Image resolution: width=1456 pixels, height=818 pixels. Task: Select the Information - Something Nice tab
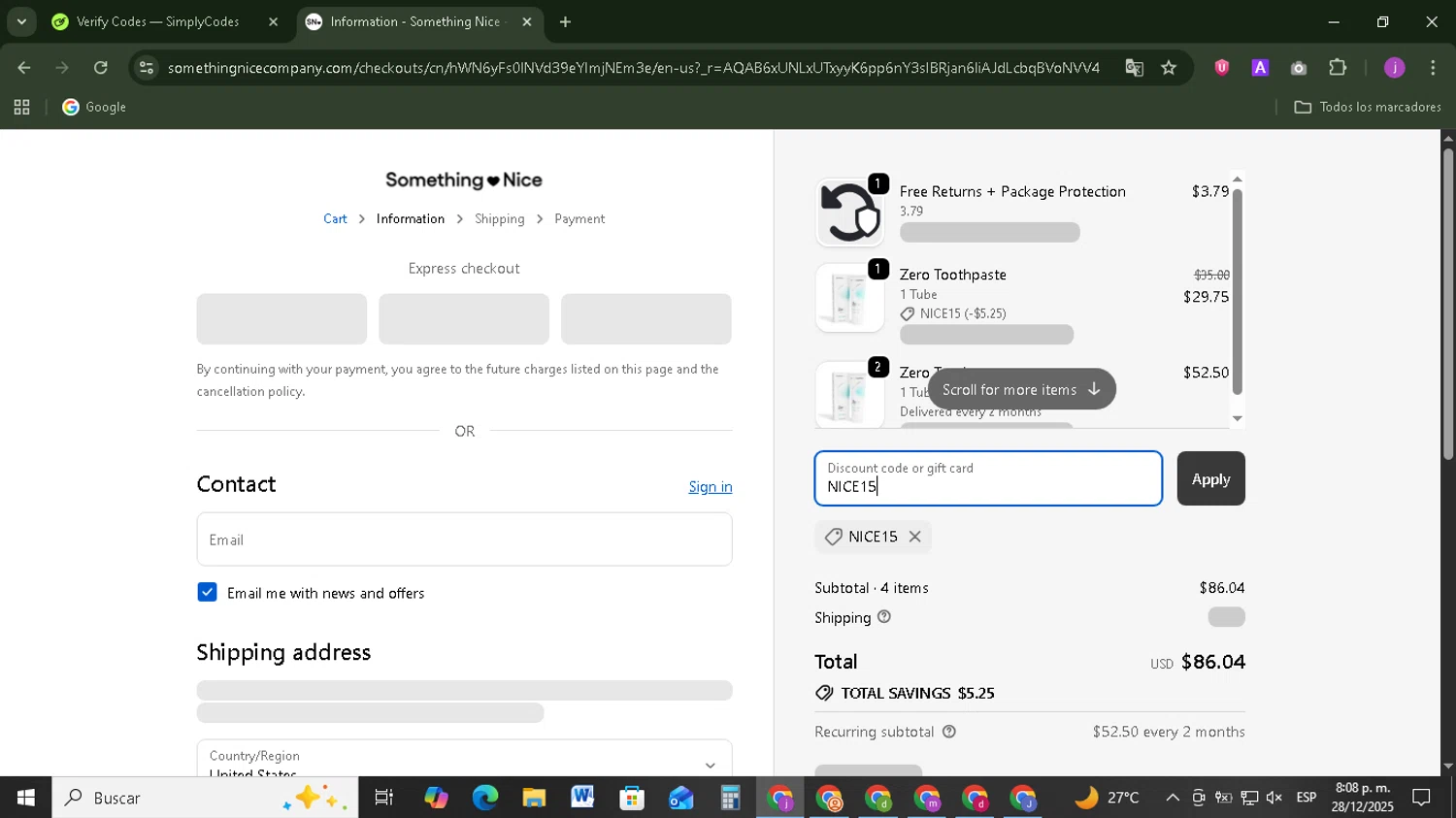click(415, 21)
